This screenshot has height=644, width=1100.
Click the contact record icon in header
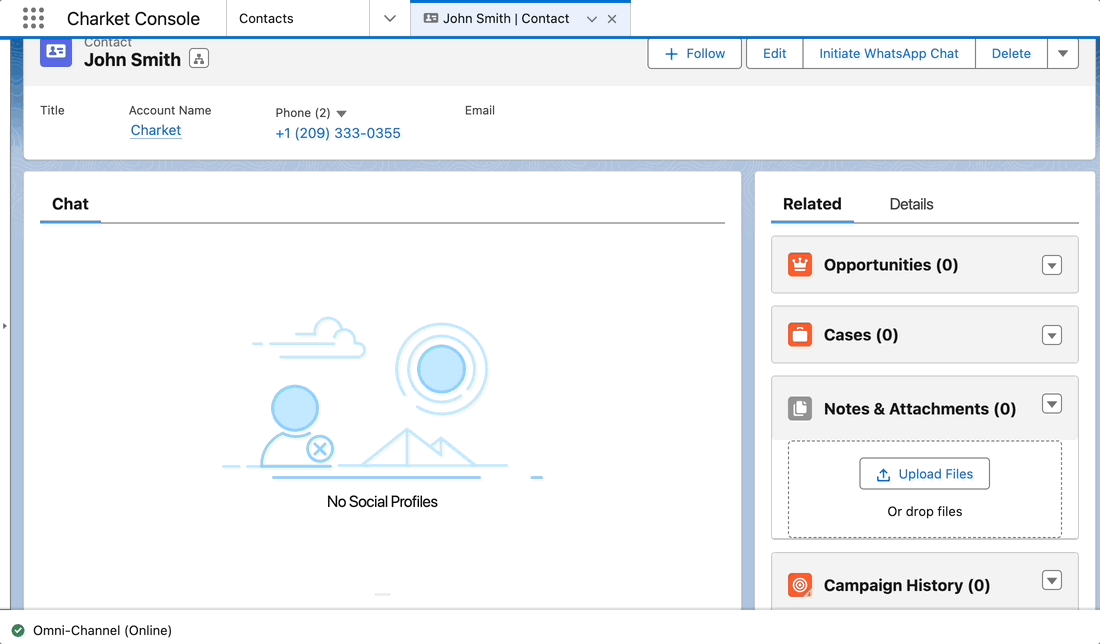(56, 52)
